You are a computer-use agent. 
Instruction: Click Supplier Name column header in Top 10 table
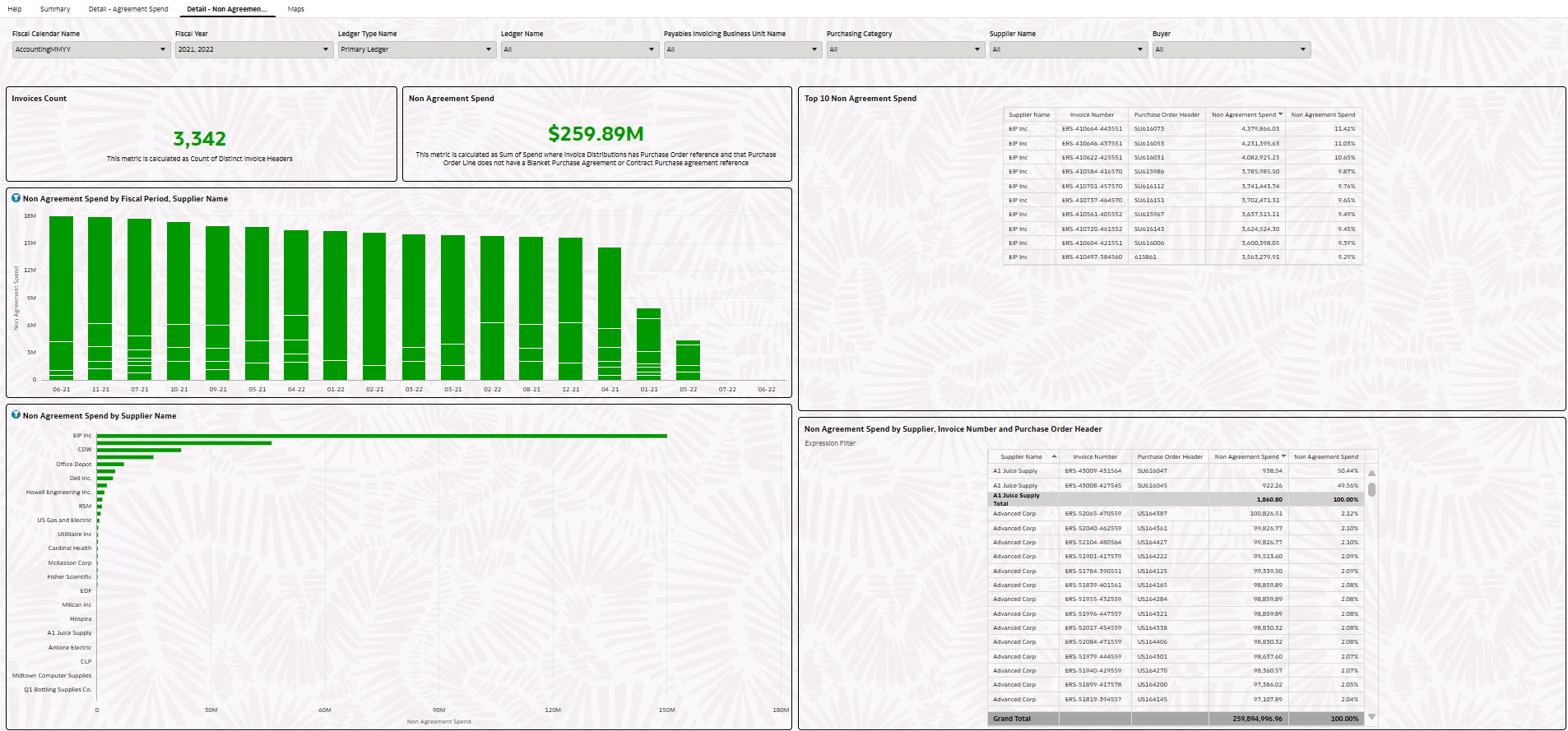point(1029,115)
